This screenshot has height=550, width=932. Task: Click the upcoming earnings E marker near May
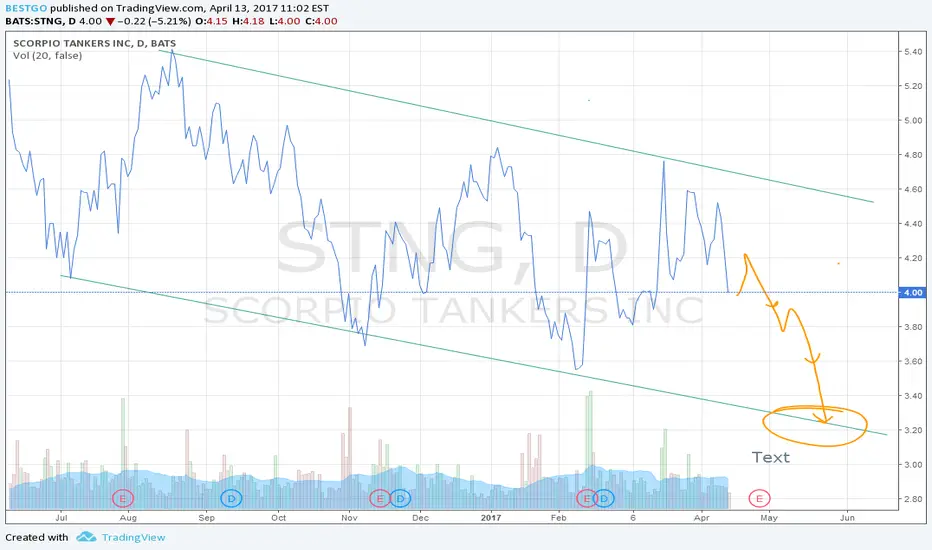759,498
